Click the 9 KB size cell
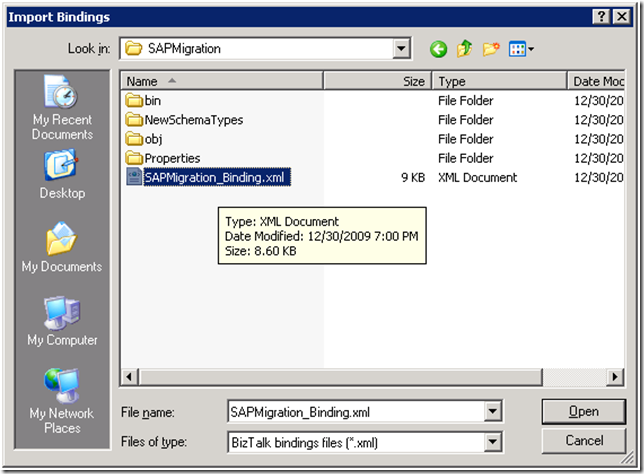Screen dimensions: 644x474 413,177
